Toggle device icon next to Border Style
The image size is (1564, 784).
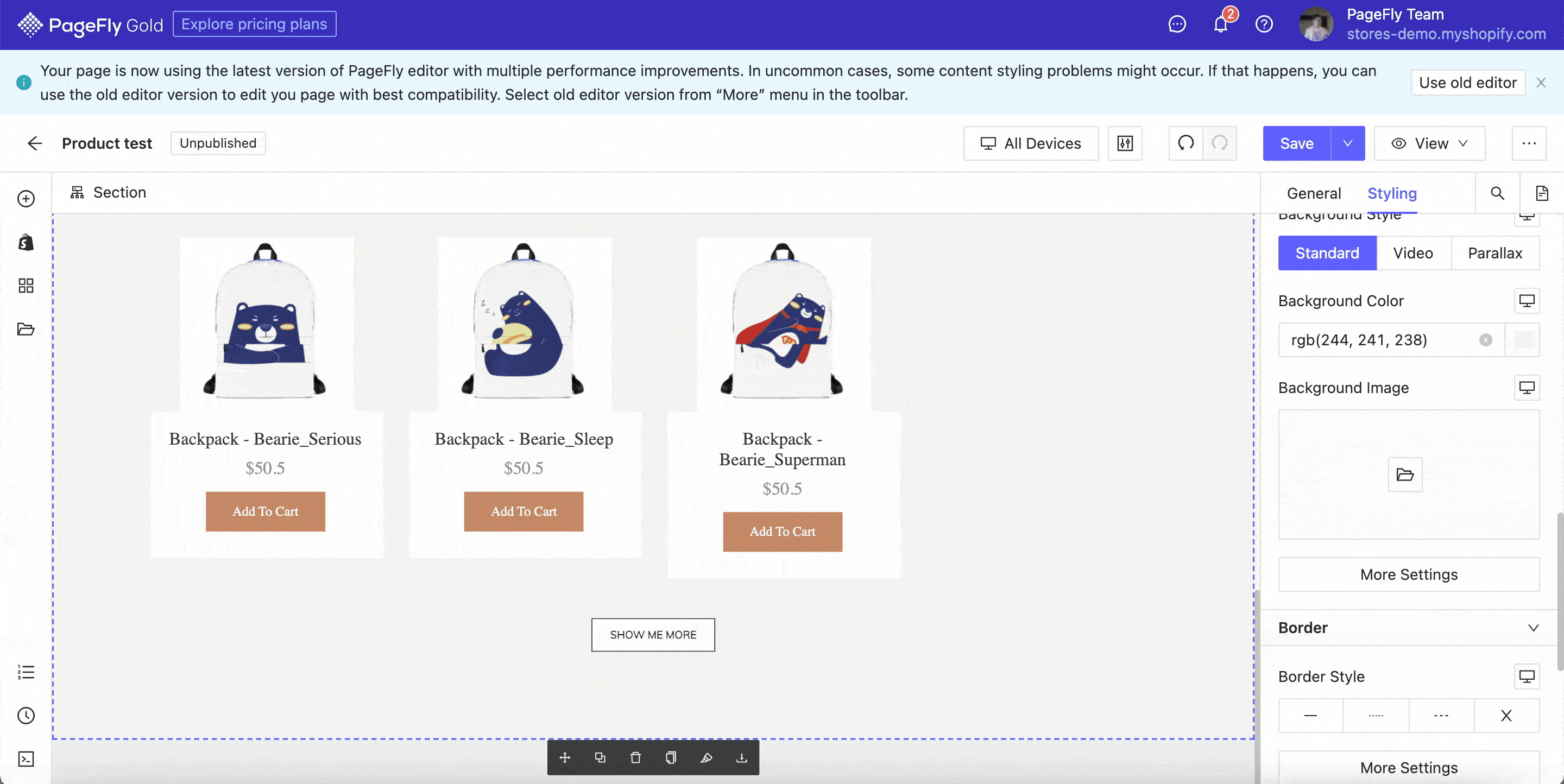[x=1527, y=676]
